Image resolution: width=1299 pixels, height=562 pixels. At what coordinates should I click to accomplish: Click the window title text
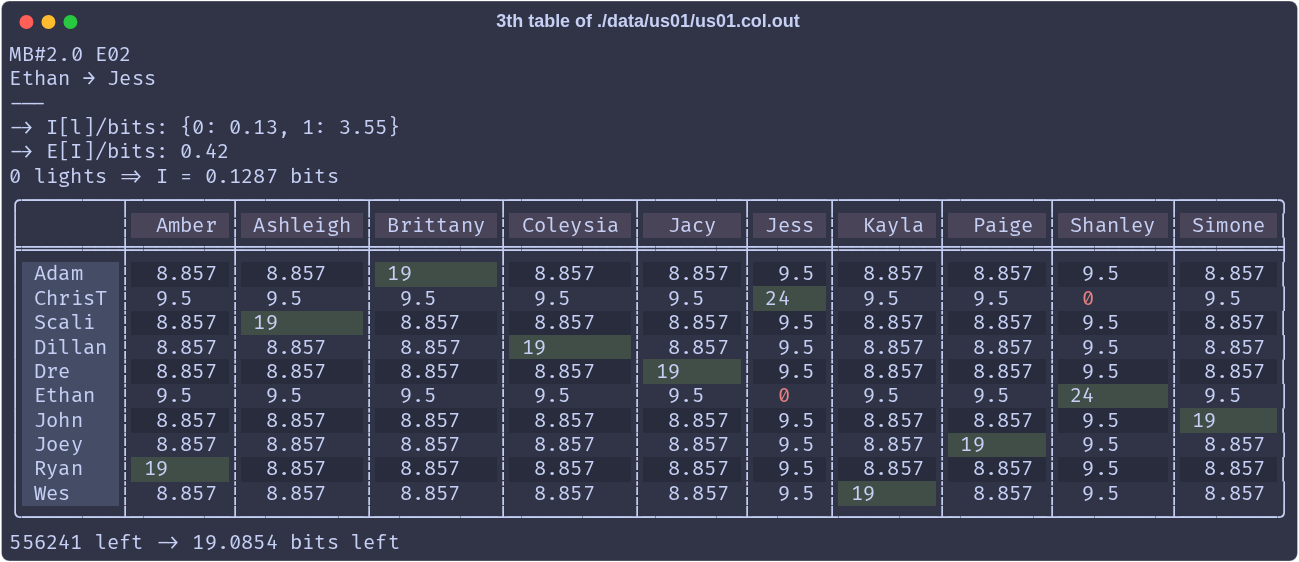pos(648,21)
